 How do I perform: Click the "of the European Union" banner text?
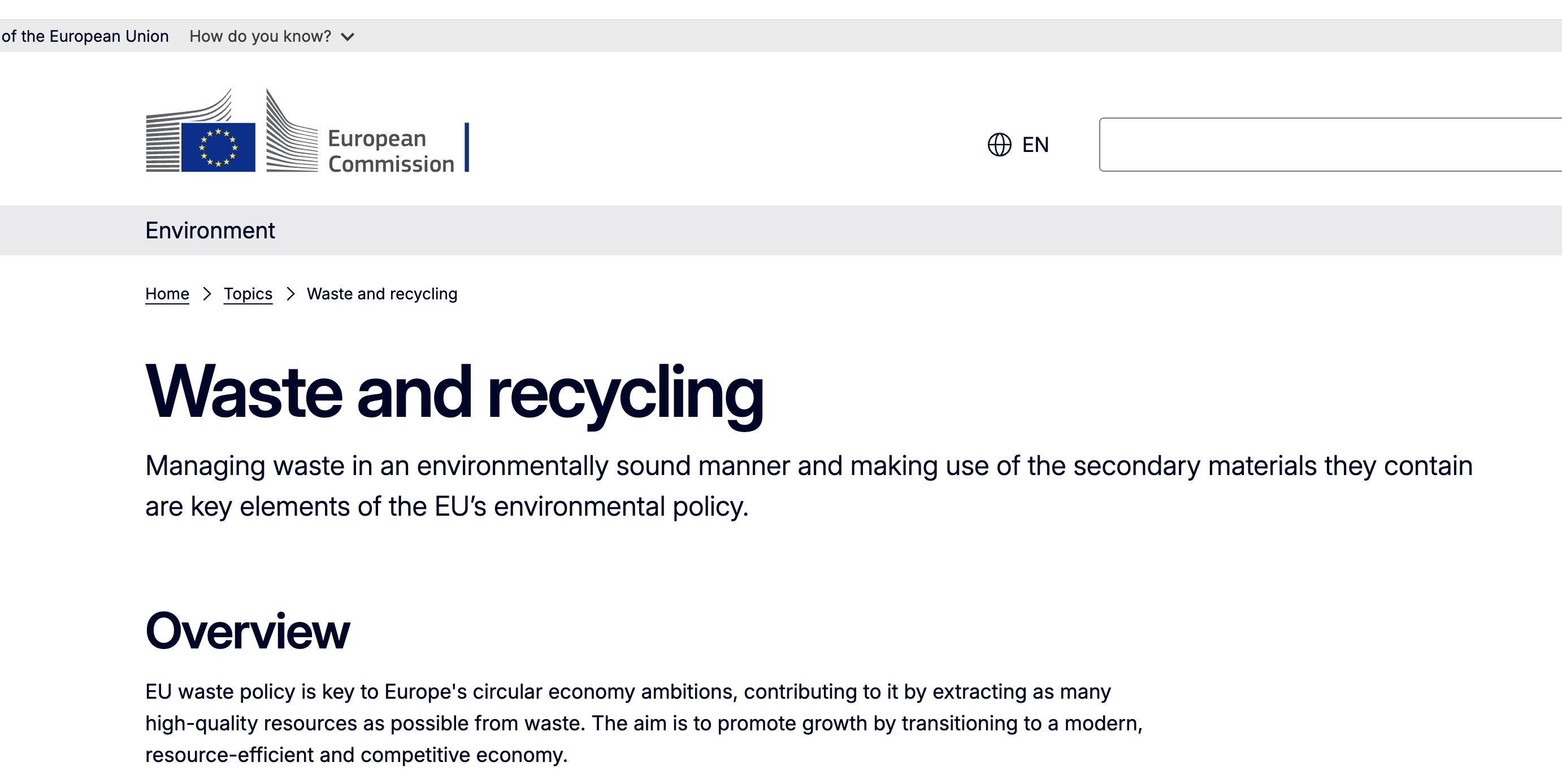(x=85, y=36)
